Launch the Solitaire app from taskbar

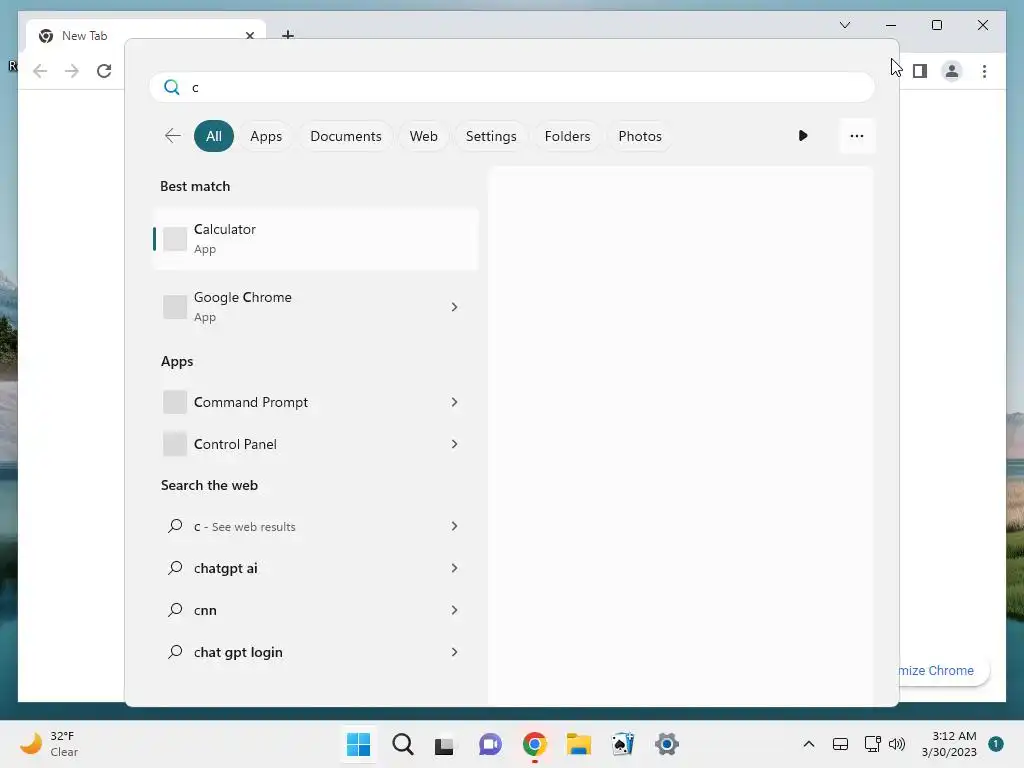tap(622, 744)
